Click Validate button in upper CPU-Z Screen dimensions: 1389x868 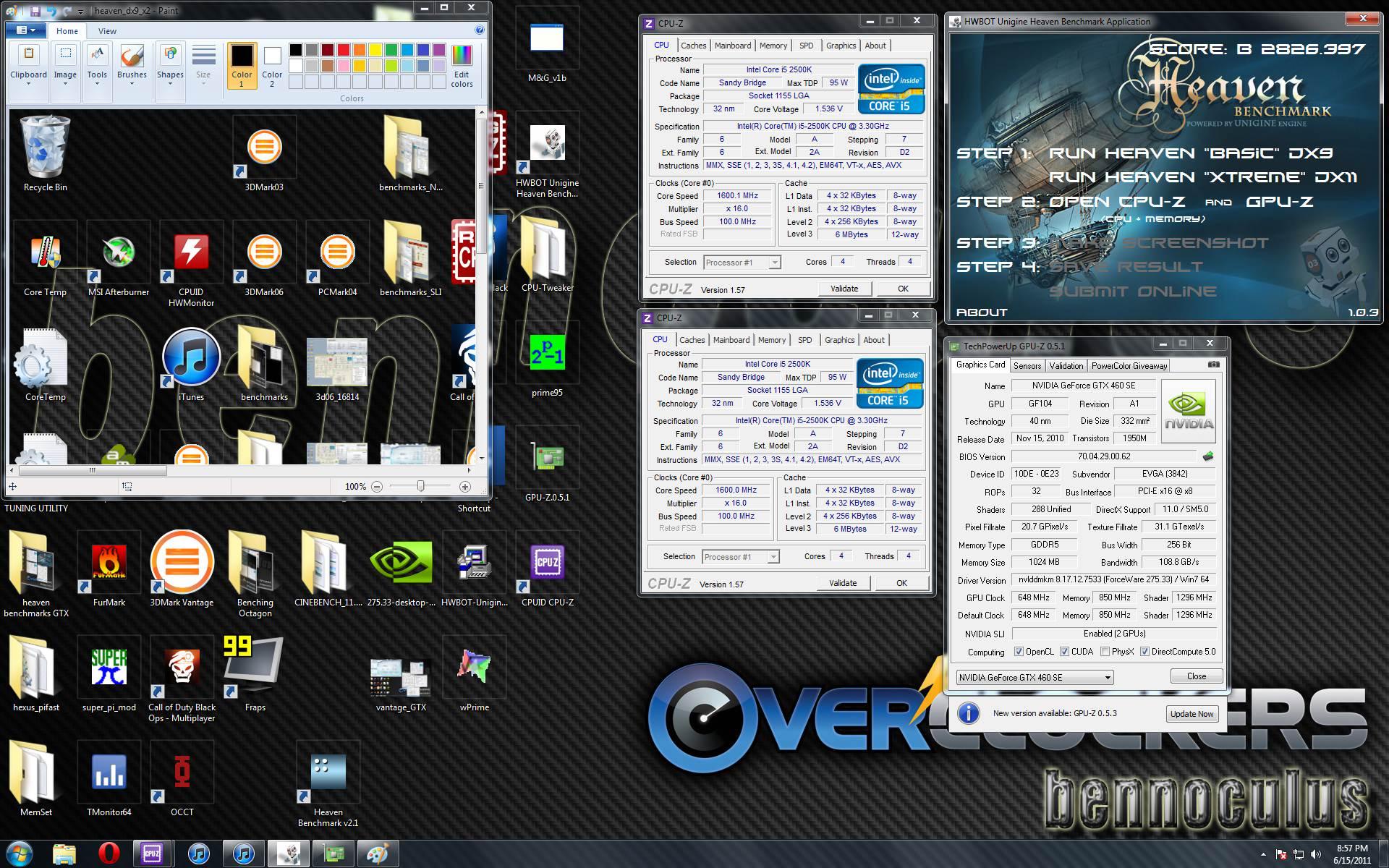coord(844,289)
